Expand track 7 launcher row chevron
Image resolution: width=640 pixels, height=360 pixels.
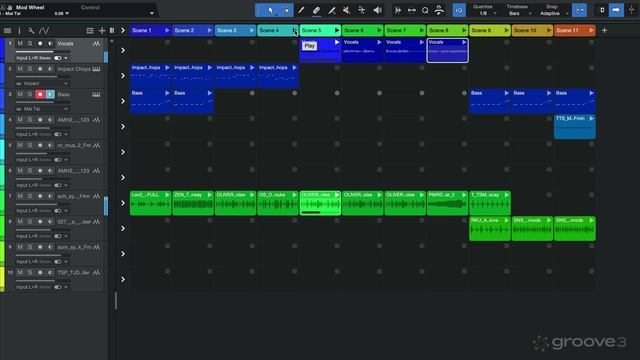click(x=123, y=203)
